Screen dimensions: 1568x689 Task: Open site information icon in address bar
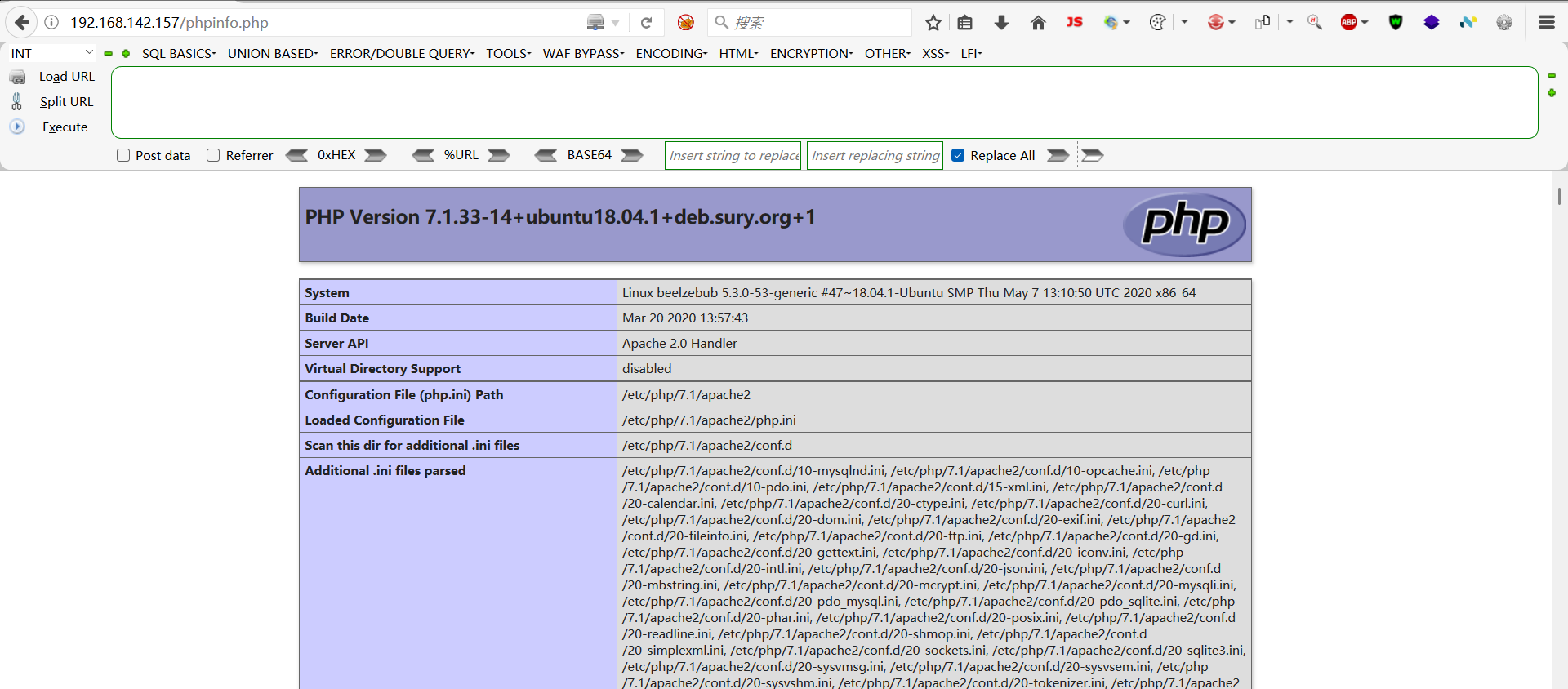(51, 23)
